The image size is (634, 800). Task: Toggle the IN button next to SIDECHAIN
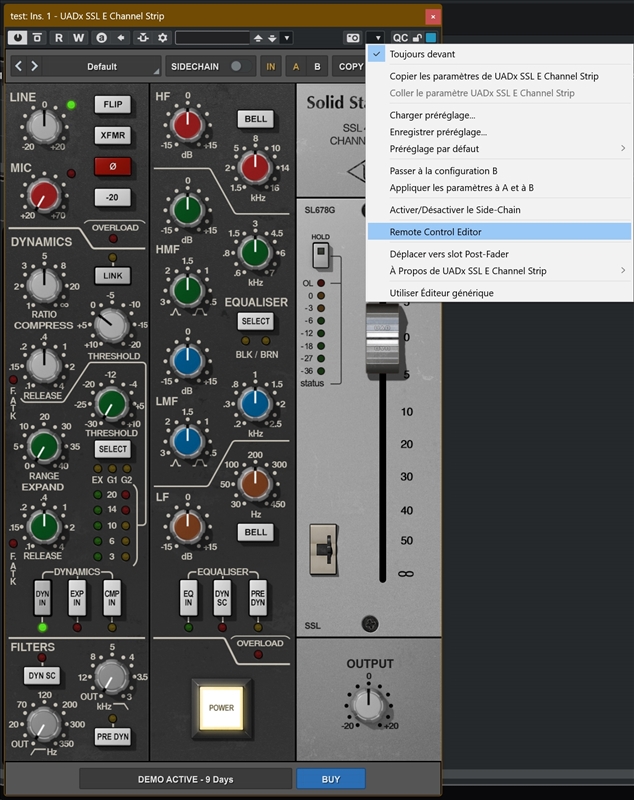coord(271,66)
